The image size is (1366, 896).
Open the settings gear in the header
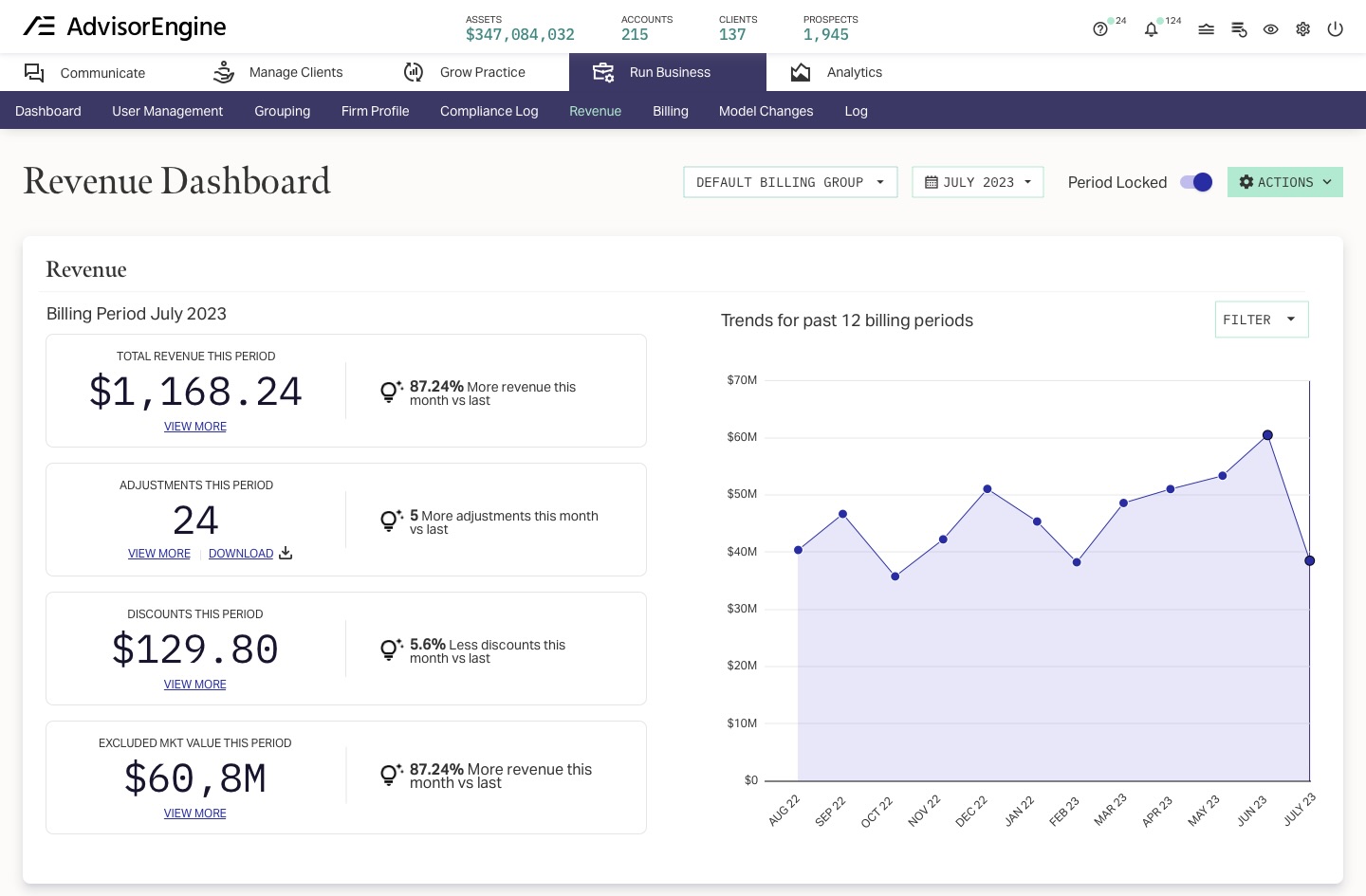pos(1303,29)
